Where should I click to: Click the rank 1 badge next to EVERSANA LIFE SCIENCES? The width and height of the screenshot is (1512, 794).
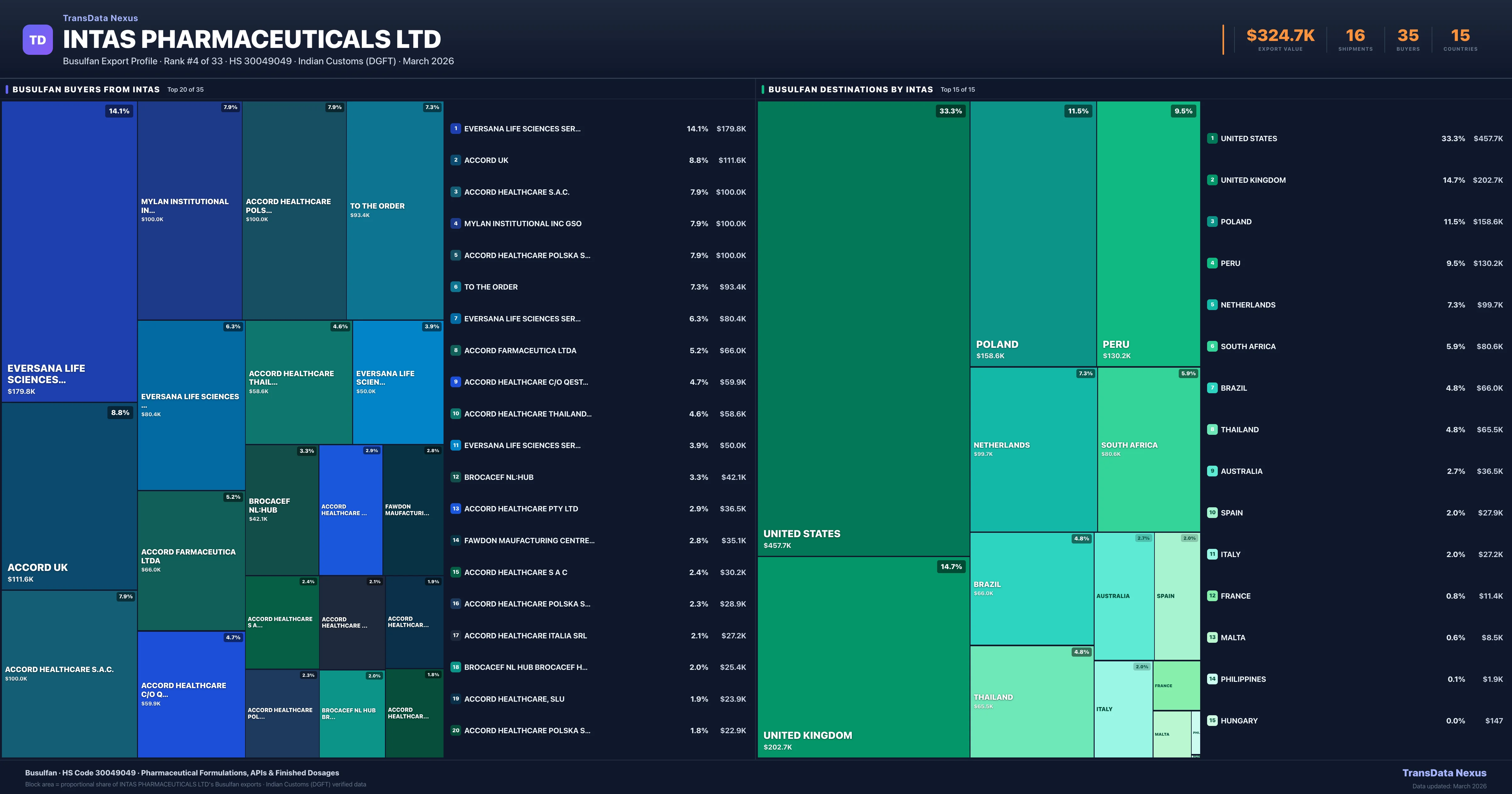(x=456, y=129)
